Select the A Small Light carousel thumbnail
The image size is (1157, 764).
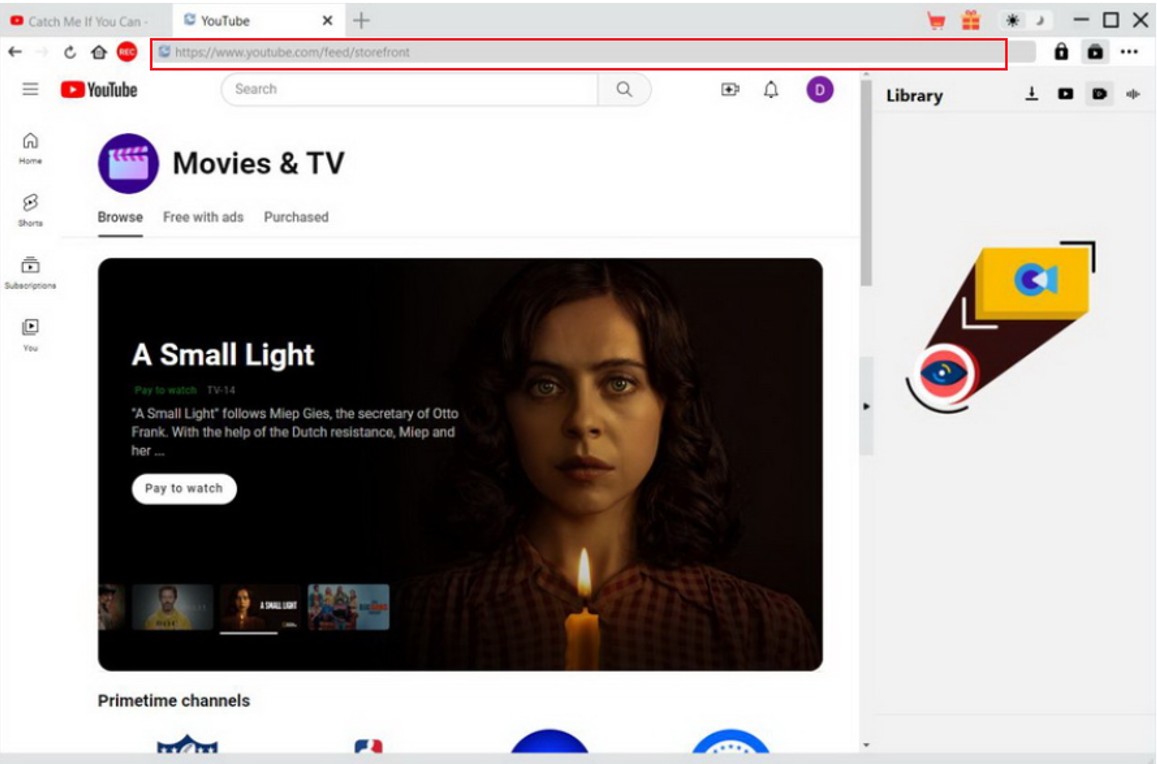pyautogui.click(x=262, y=604)
